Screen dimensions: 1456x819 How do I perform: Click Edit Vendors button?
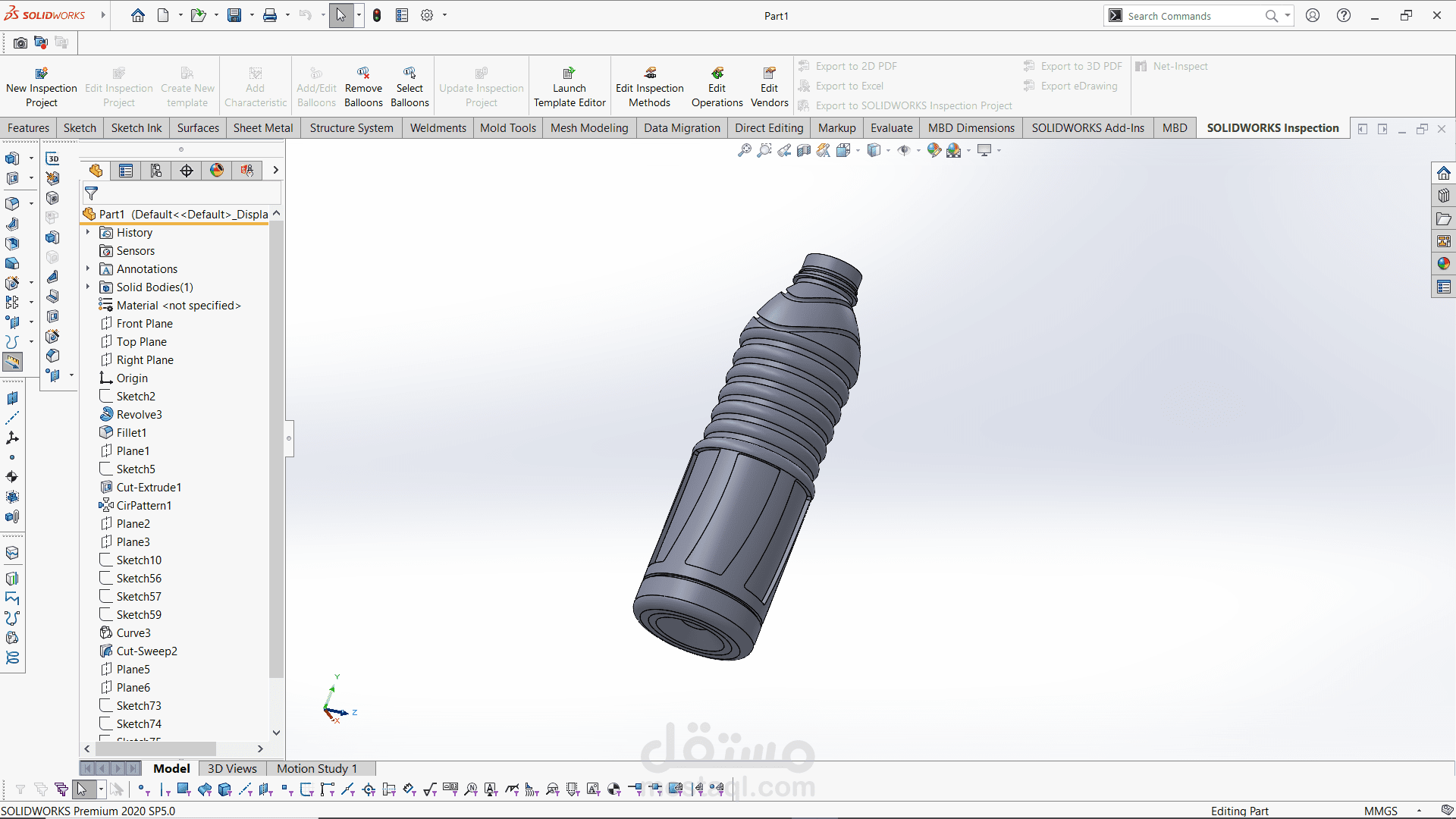770,87
